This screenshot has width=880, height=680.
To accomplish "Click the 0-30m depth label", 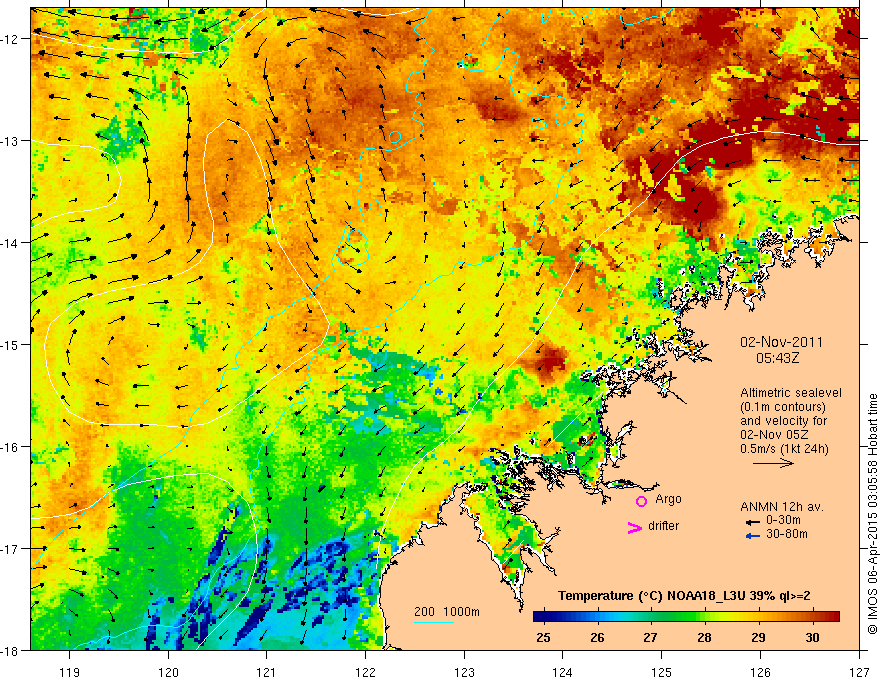I will [783, 521].
